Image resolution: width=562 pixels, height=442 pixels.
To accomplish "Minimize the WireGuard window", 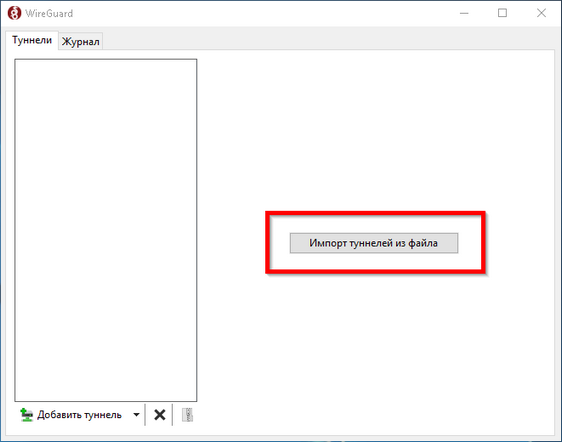I will pos(464,13).
